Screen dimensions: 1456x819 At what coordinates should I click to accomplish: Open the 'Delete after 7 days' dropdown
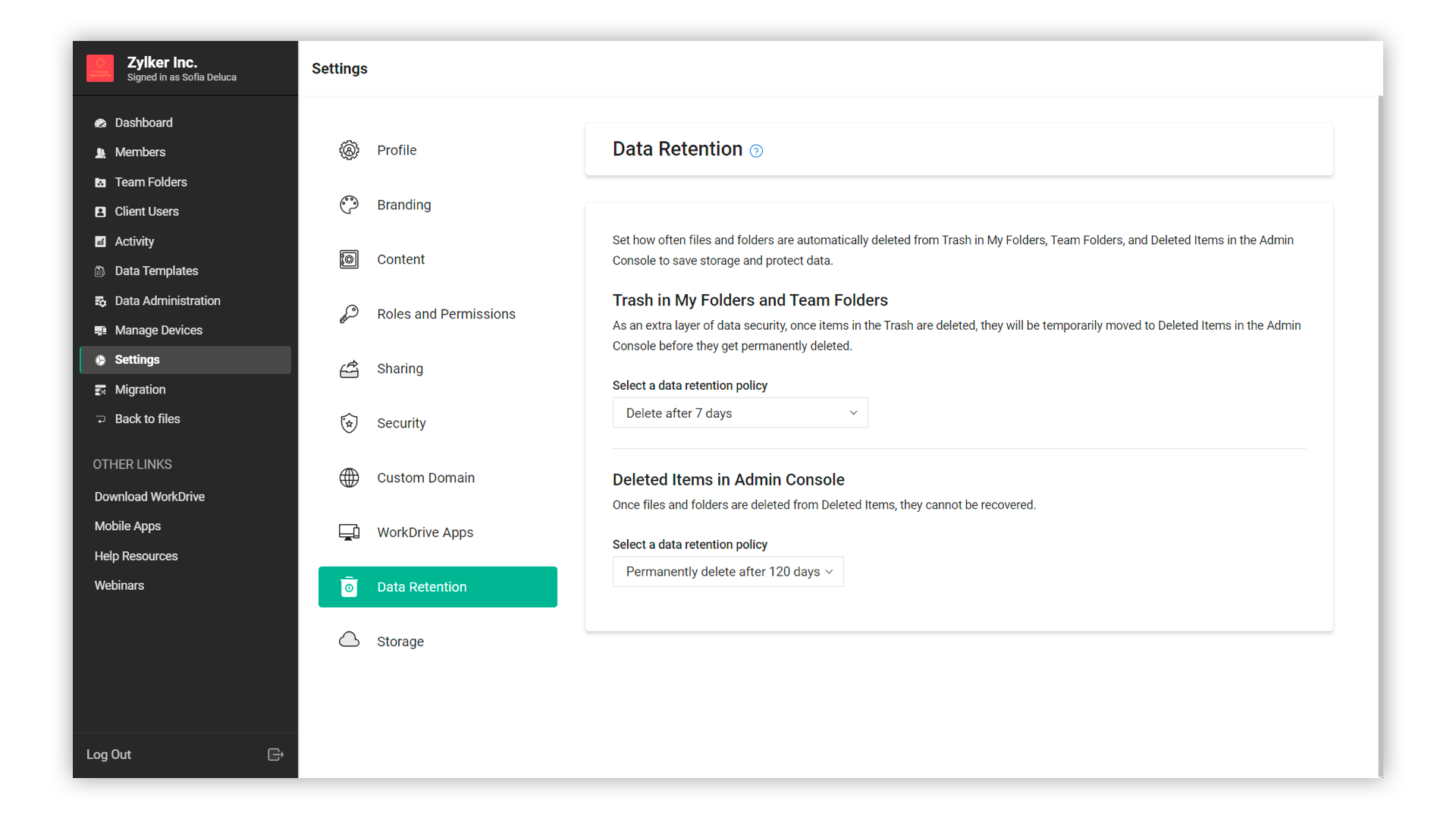coord(739,413)
